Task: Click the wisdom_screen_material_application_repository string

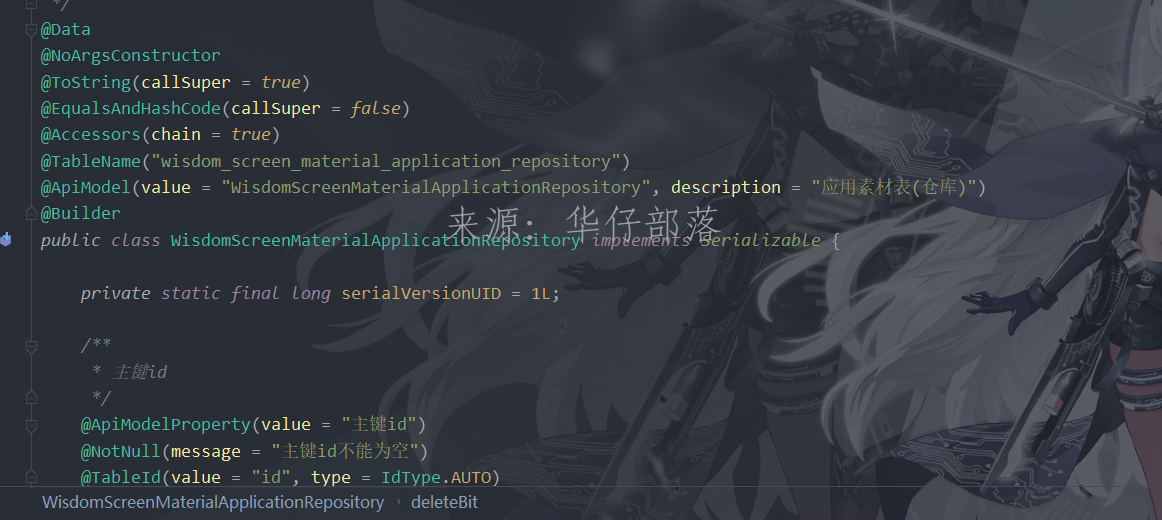Action: tap(385, 161)
